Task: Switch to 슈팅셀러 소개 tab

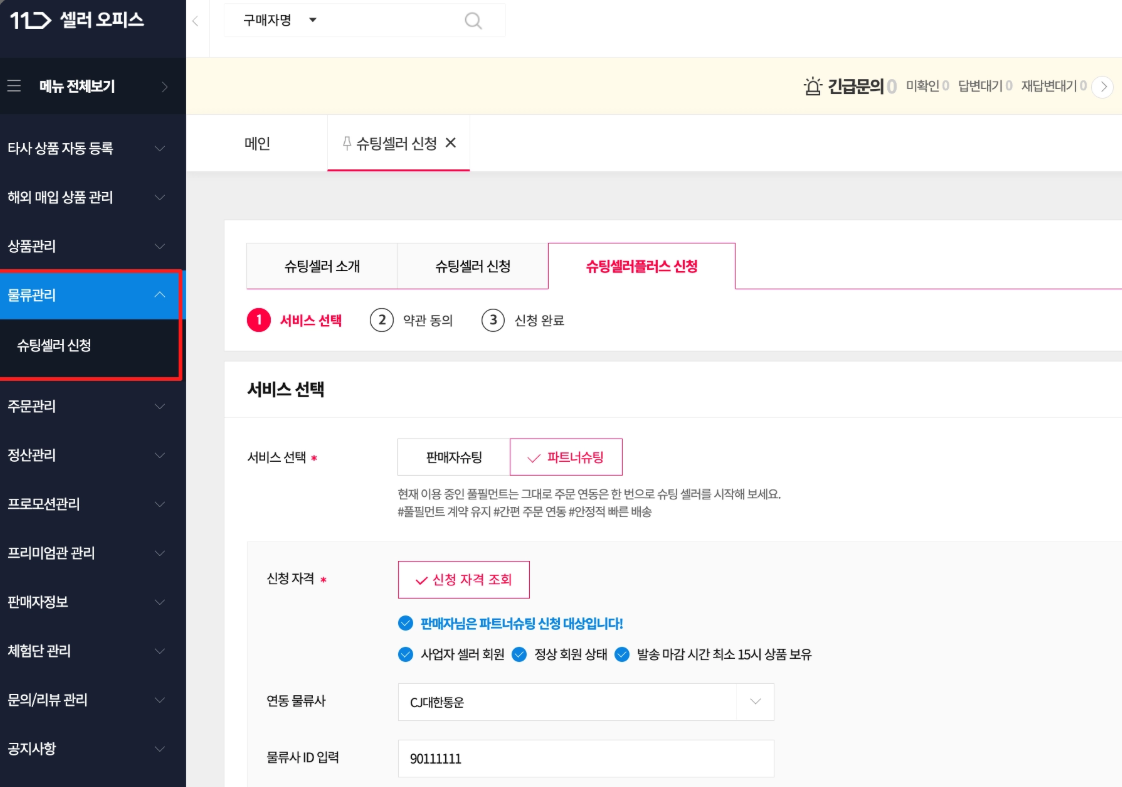Action: point(322,266)
